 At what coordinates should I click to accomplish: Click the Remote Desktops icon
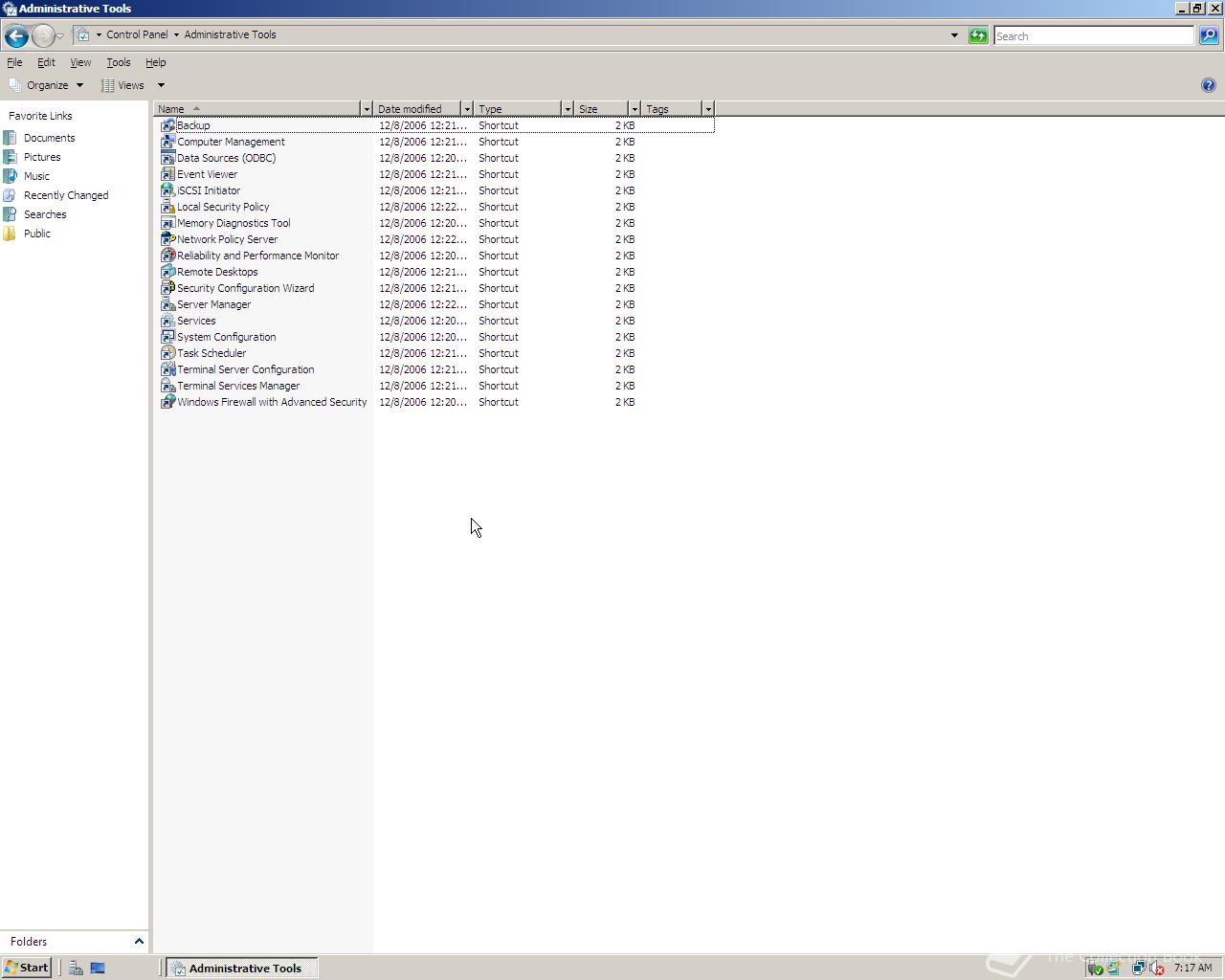click(x=167, y=272)
